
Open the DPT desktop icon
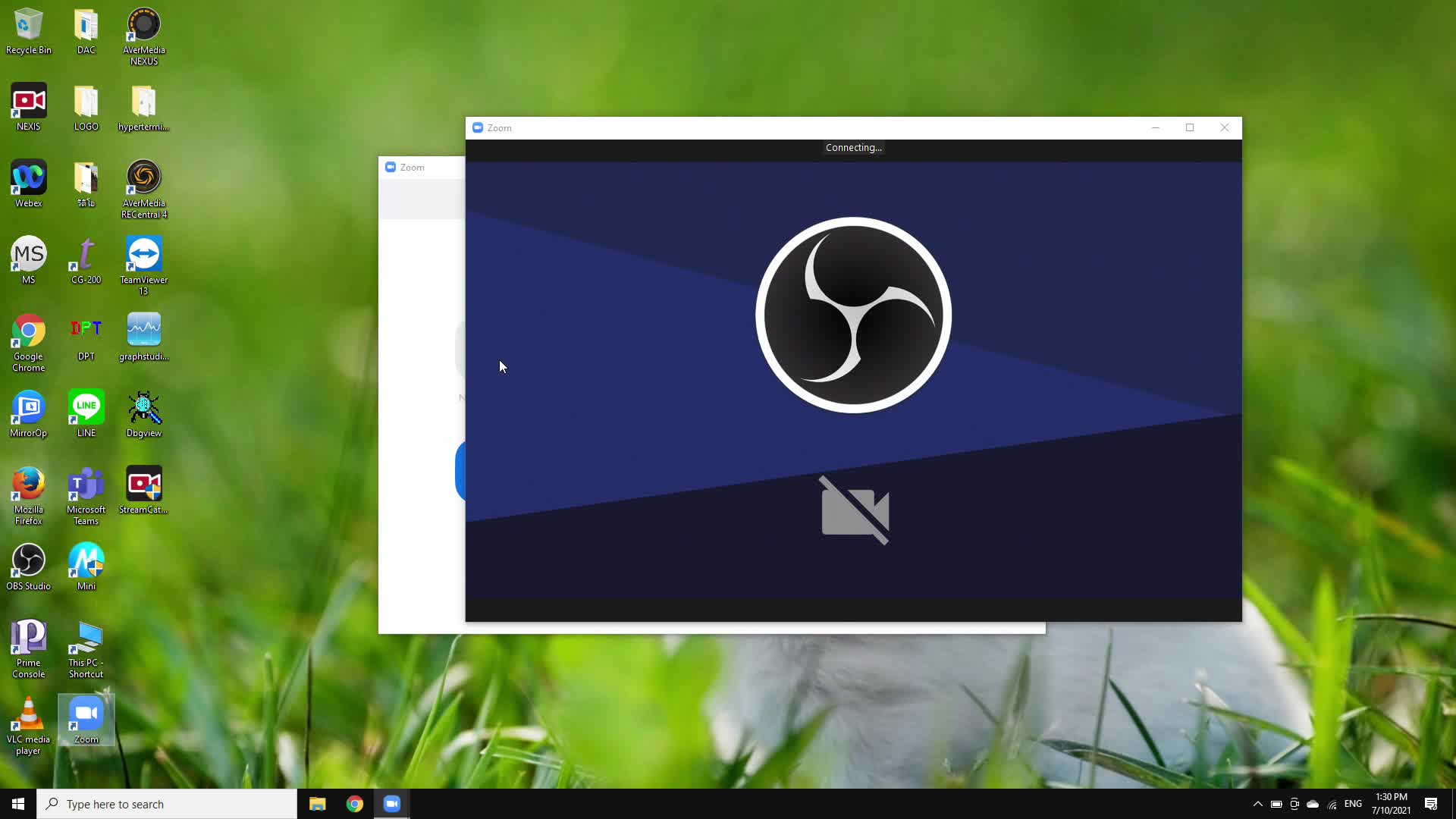[86, 337]
